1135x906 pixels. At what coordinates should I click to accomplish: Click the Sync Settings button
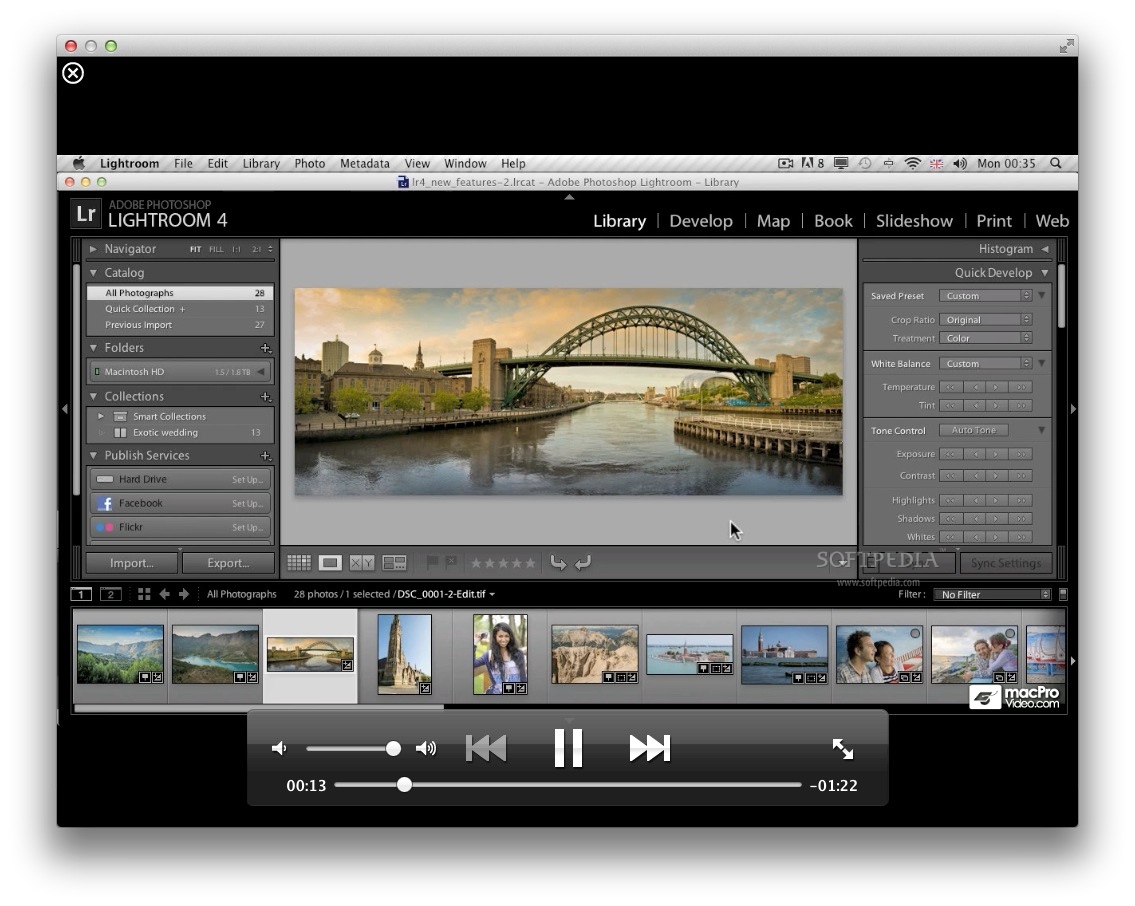[x=1005, y=563]
